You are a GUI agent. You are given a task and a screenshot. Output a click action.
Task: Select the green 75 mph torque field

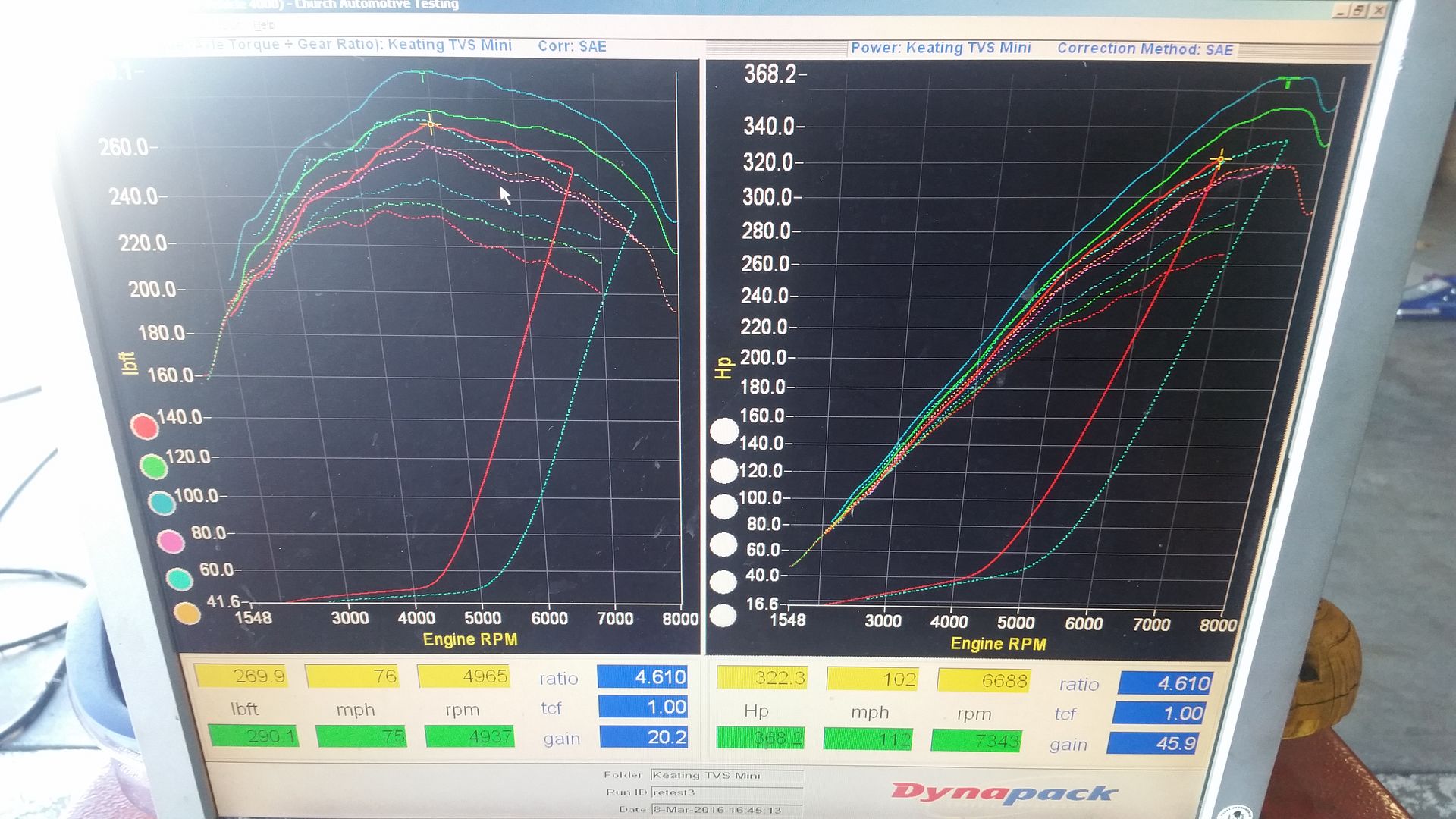click(x=361, y=736)
